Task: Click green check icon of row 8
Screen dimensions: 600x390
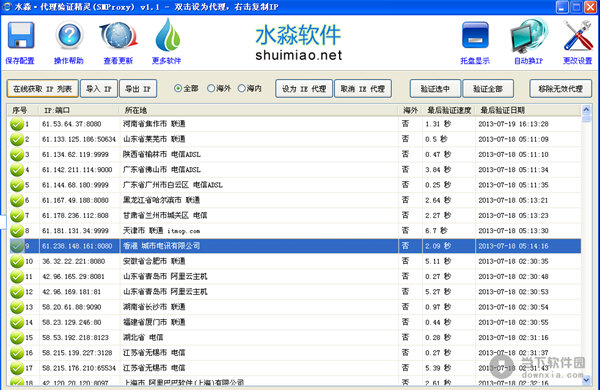Action: click(x=16, y=231)
